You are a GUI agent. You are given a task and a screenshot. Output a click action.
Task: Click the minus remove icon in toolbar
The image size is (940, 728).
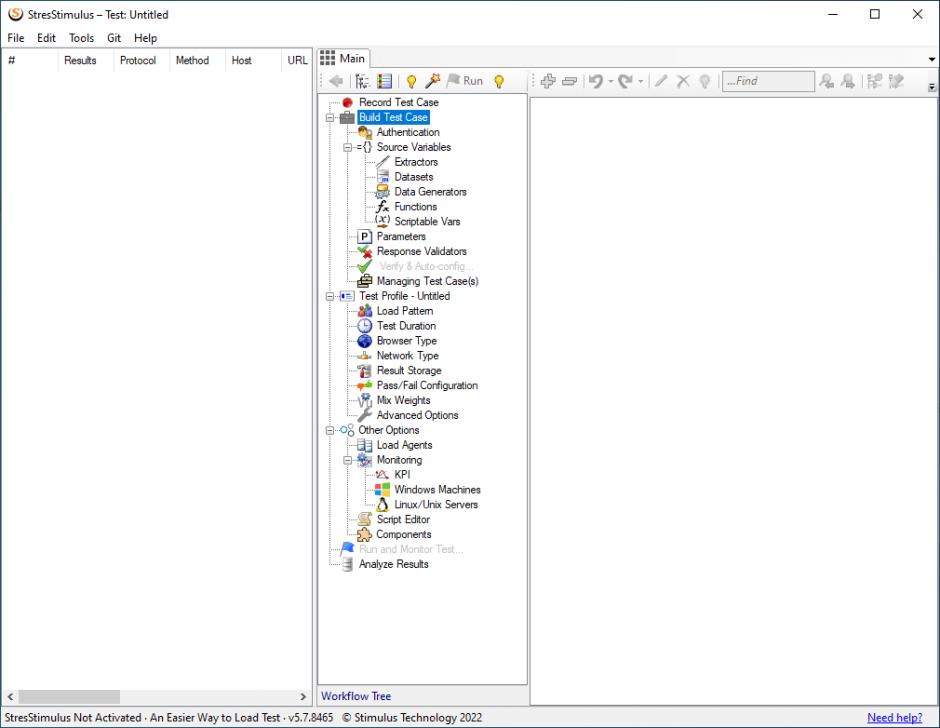(570, 81)
